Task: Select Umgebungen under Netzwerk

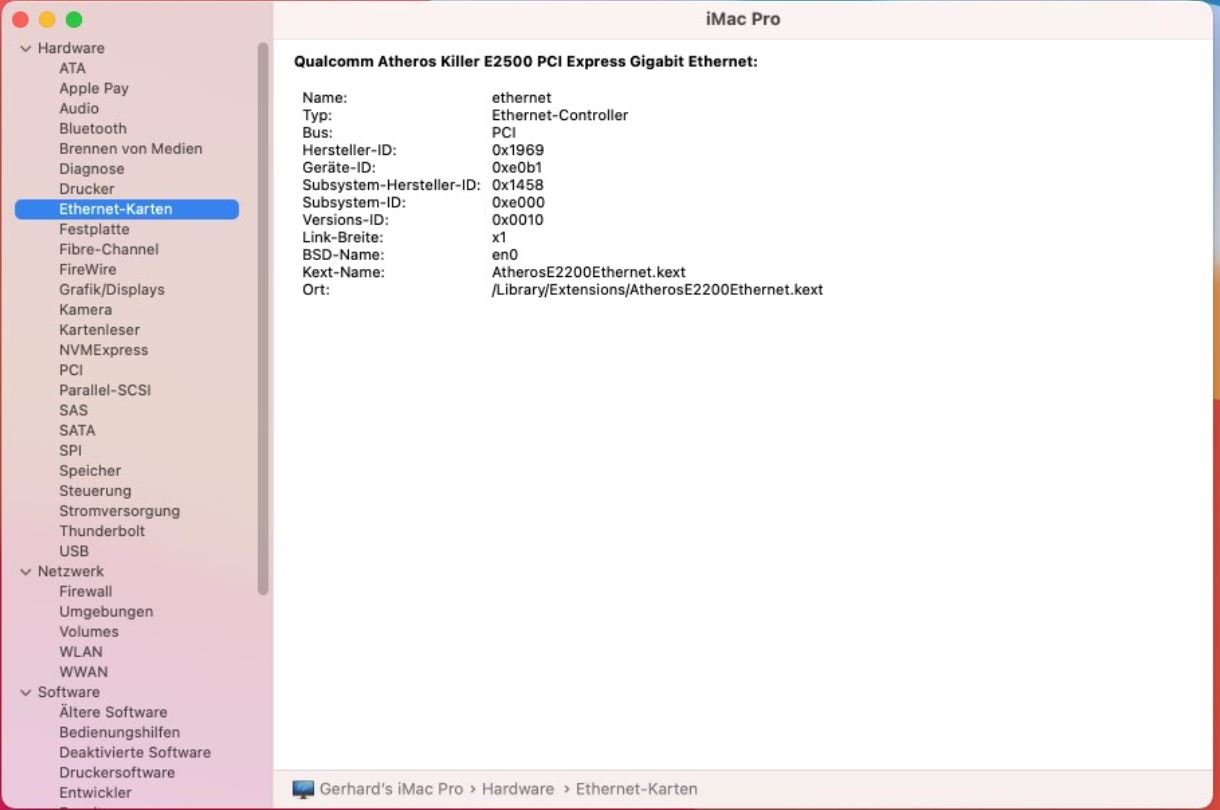Action: pyautogui.click(x=106, y=611)
